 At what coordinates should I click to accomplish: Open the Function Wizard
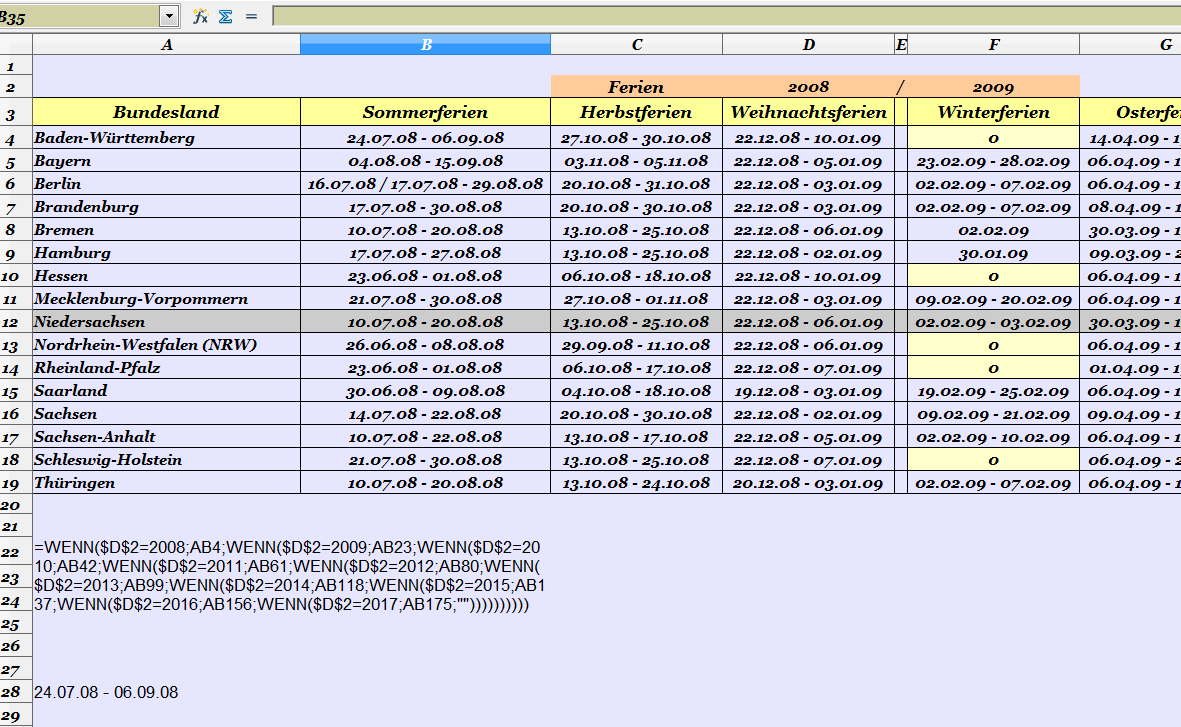click(200, 16)
